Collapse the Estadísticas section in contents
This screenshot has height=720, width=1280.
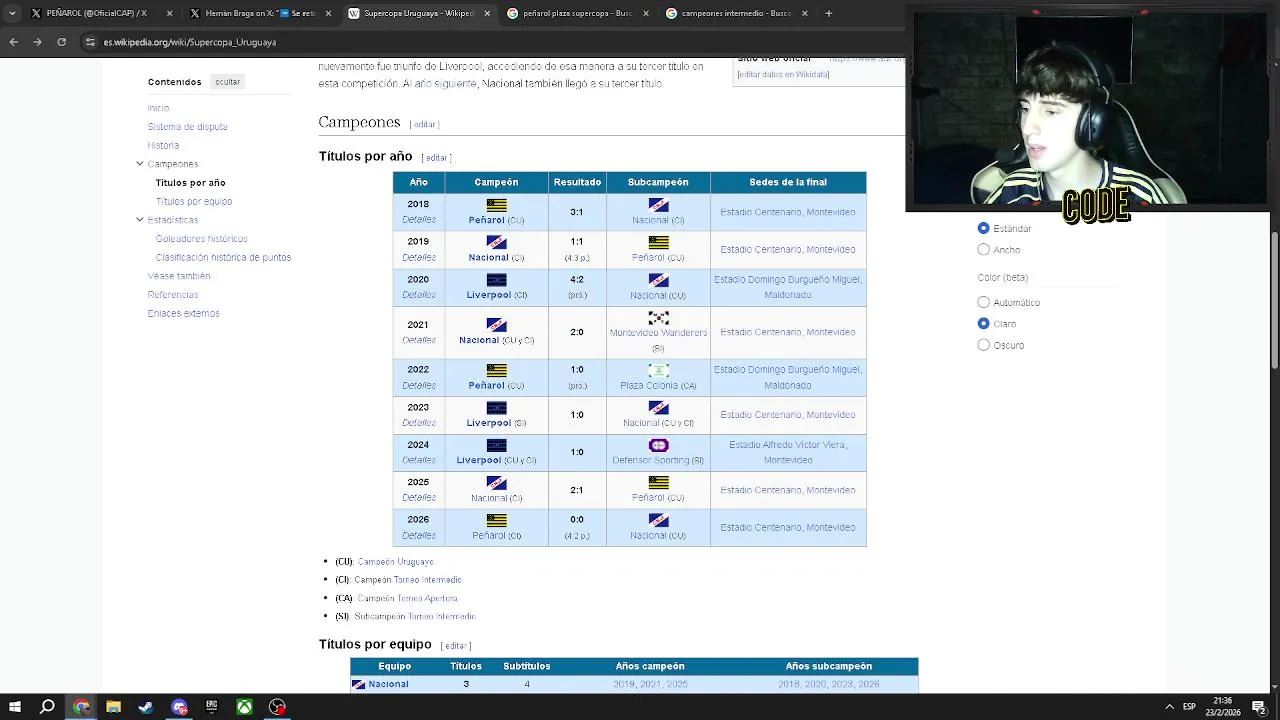(140, 219)
